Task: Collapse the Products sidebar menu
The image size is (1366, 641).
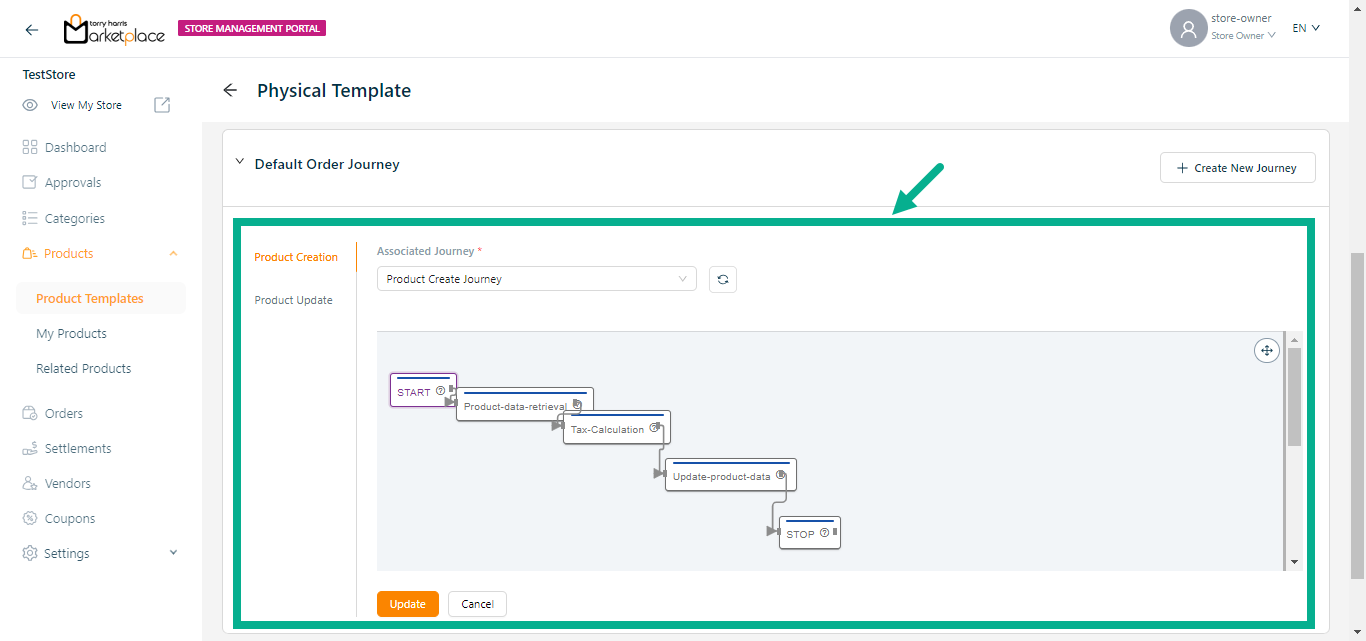Action: pos(173,254)
